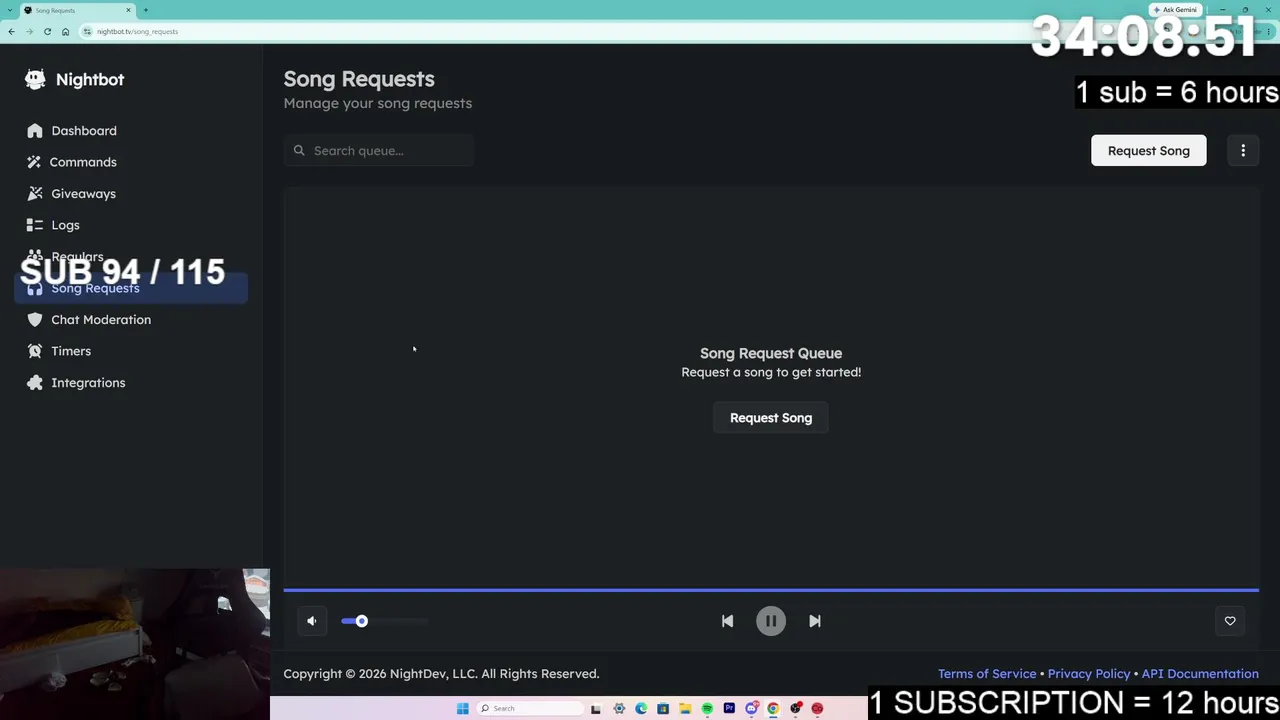1280x720 pixels.
Task: Open a new browser tab
Action: (x=146, y=10)
